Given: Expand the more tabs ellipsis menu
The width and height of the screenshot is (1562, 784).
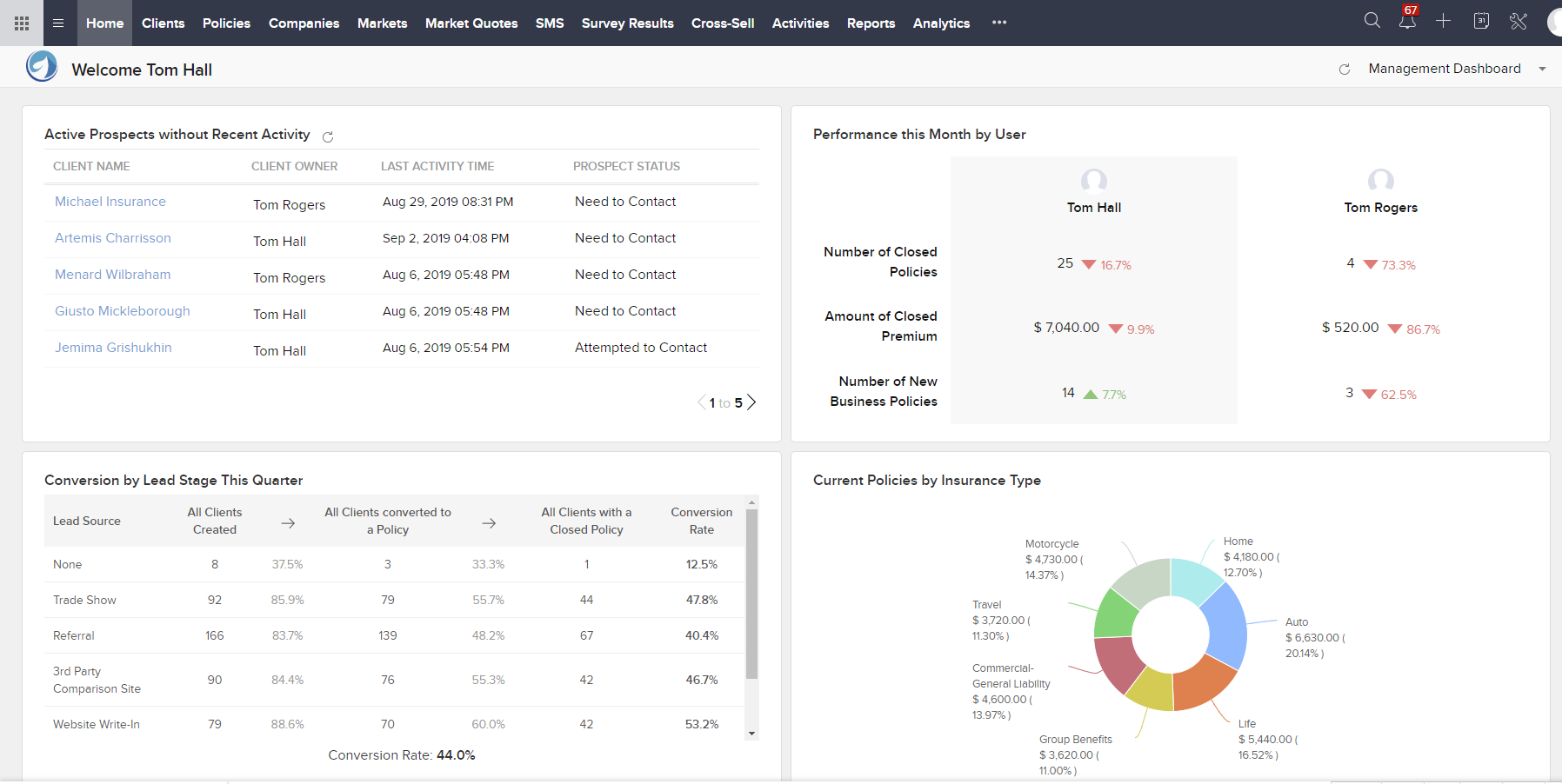Looking at the screenshot, I should click(x=998, y=23).
